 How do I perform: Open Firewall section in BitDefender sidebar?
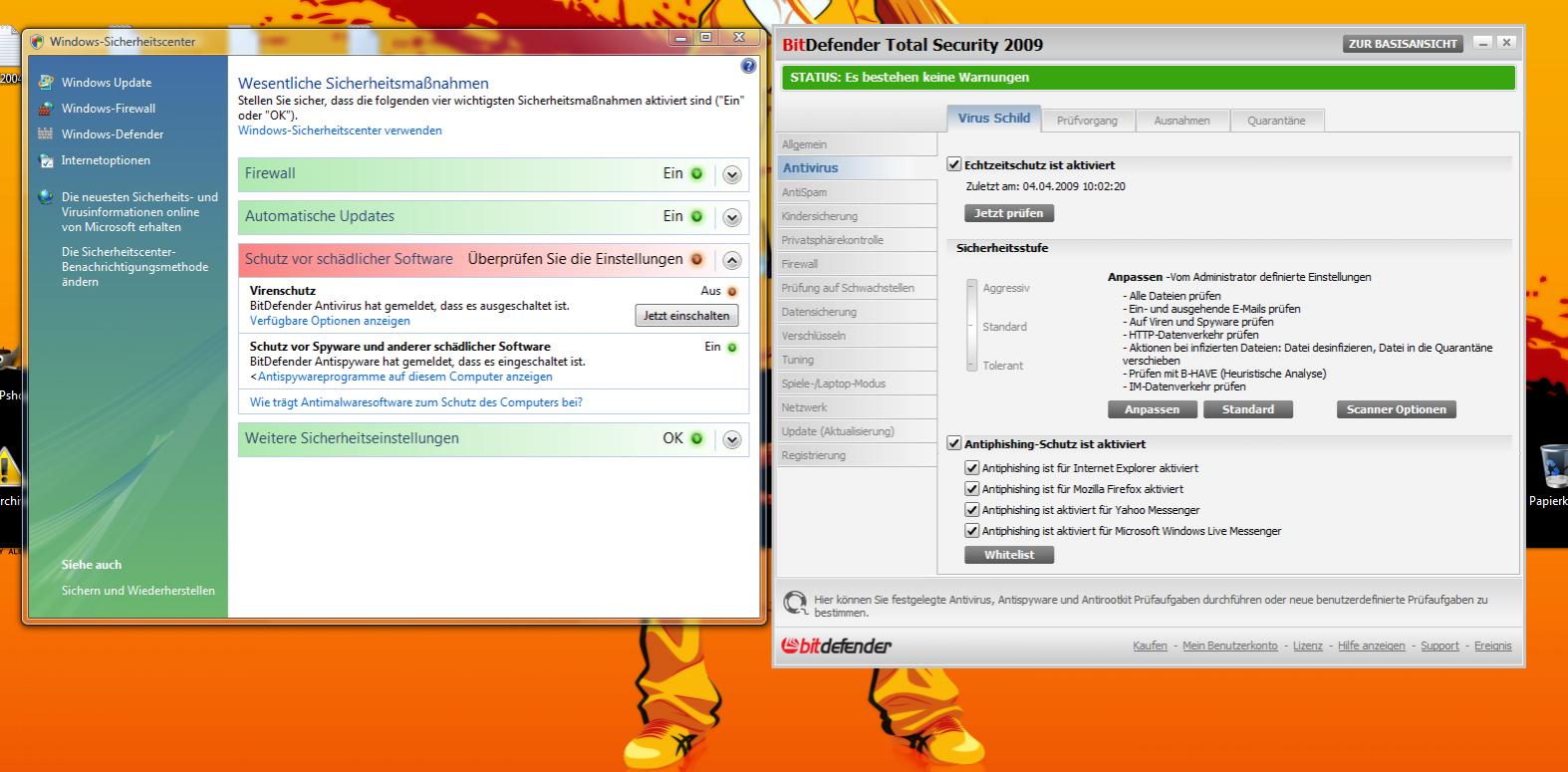click(857, 264)
